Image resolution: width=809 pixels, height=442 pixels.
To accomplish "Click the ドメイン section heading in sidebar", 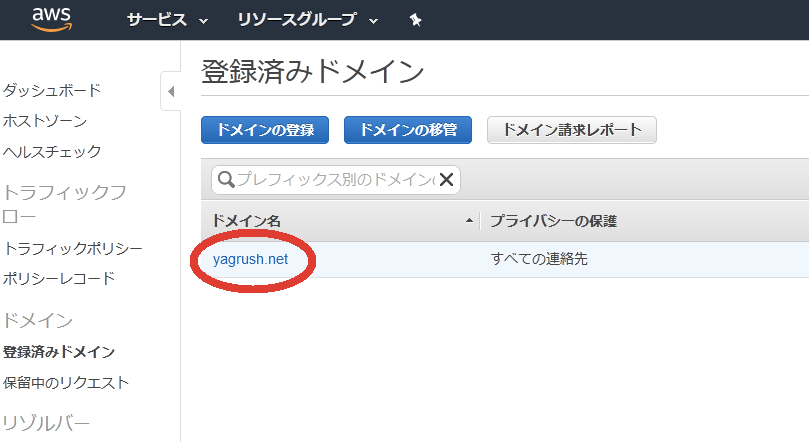I will click(x=38, y=321).
